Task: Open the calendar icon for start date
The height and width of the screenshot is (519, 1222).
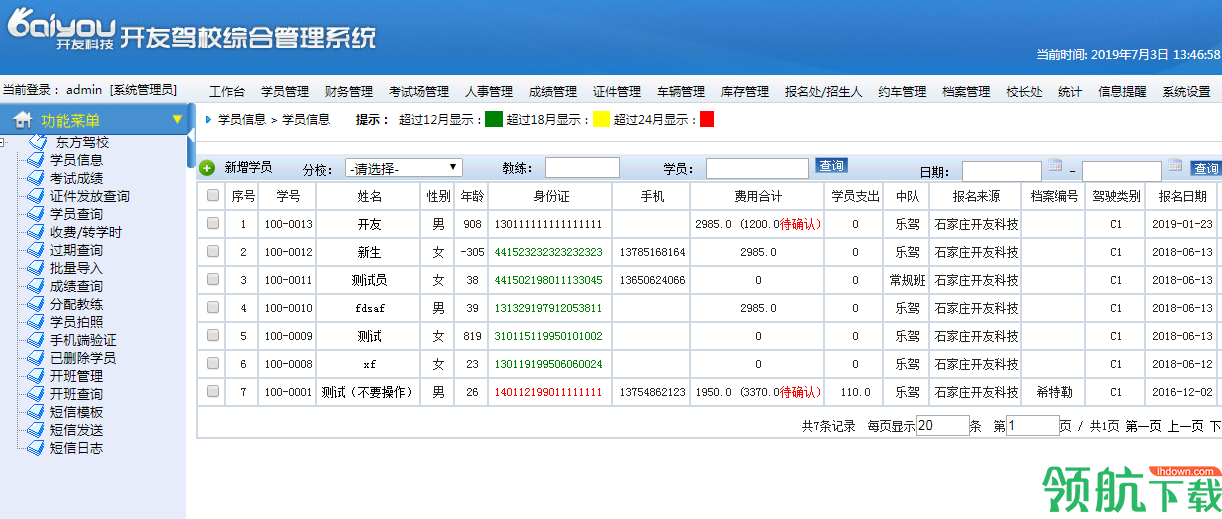Action: tap(1055, 165)
